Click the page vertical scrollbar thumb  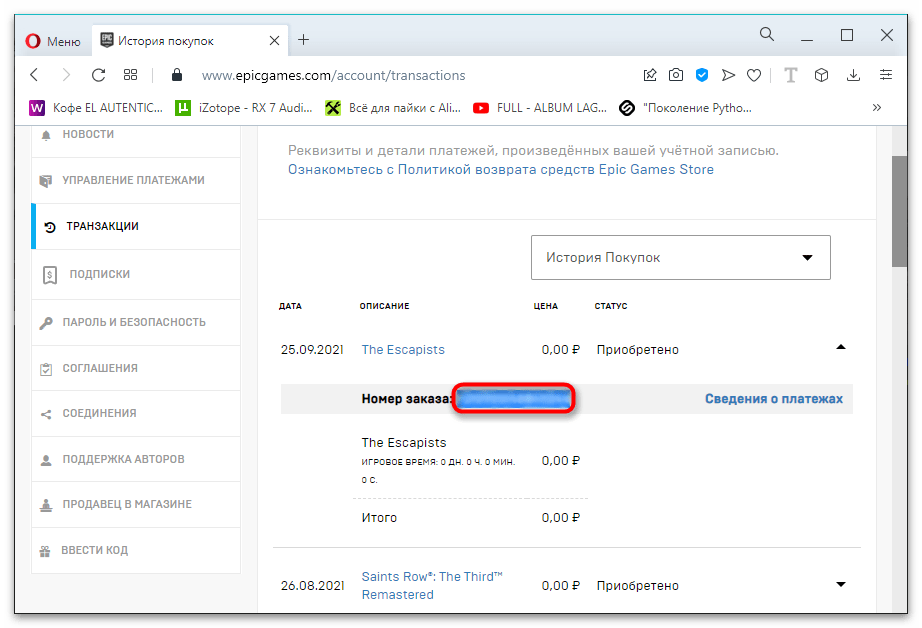[x=900, y=208]
